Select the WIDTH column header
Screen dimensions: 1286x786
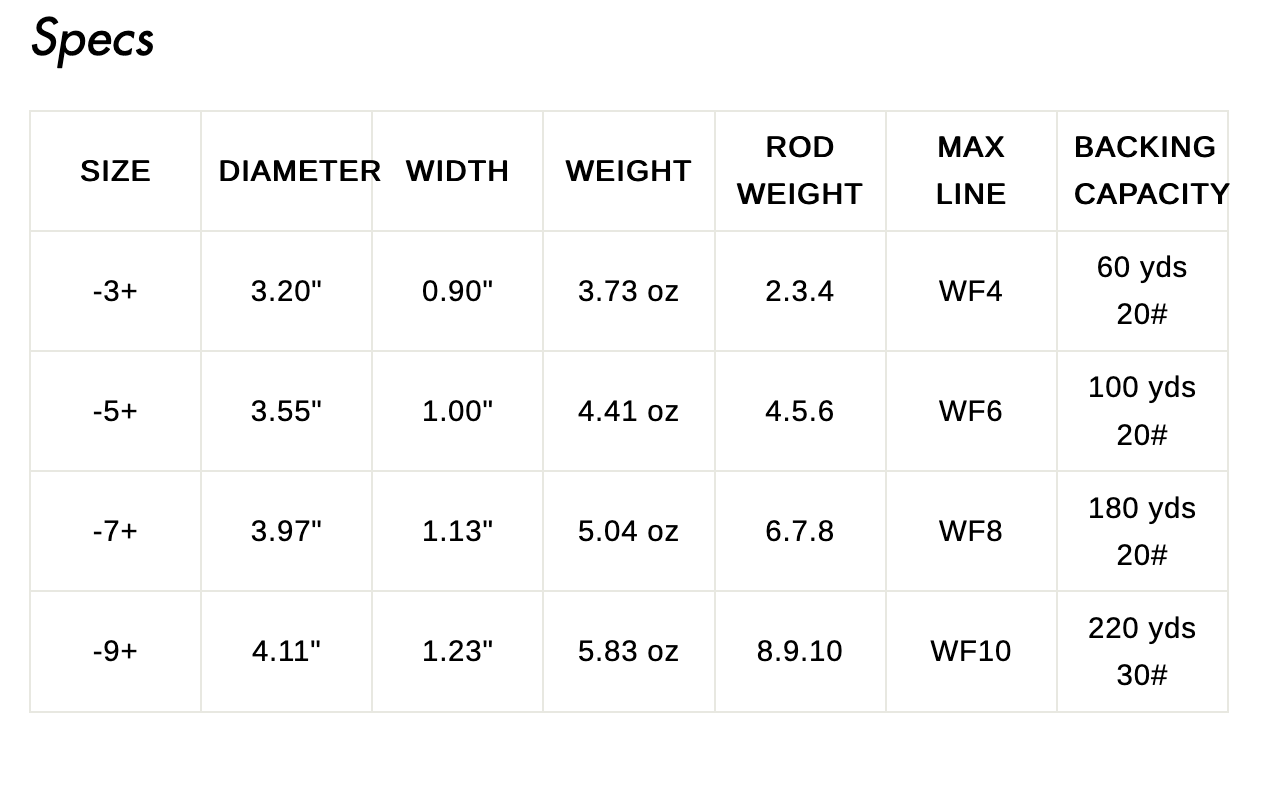[x=458, y=171]
